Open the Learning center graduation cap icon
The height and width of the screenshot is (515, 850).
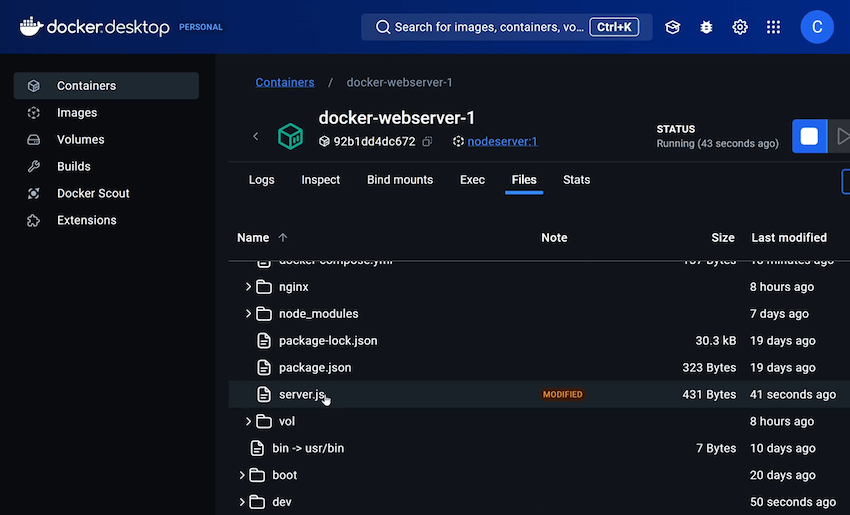672,27
